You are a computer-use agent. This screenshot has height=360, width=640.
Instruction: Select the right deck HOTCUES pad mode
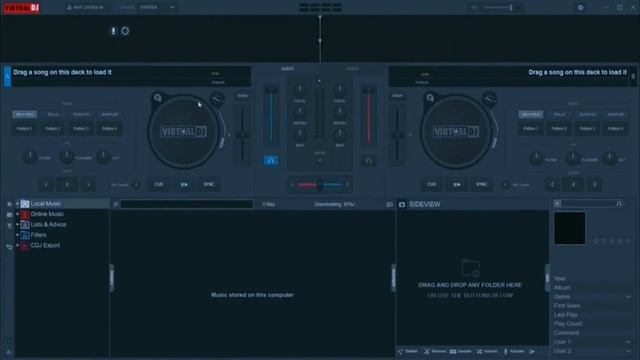click(531, 115)
